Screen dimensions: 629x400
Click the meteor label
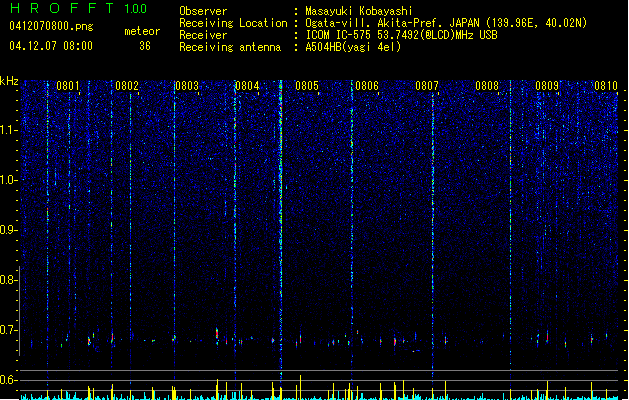(142, 31)
